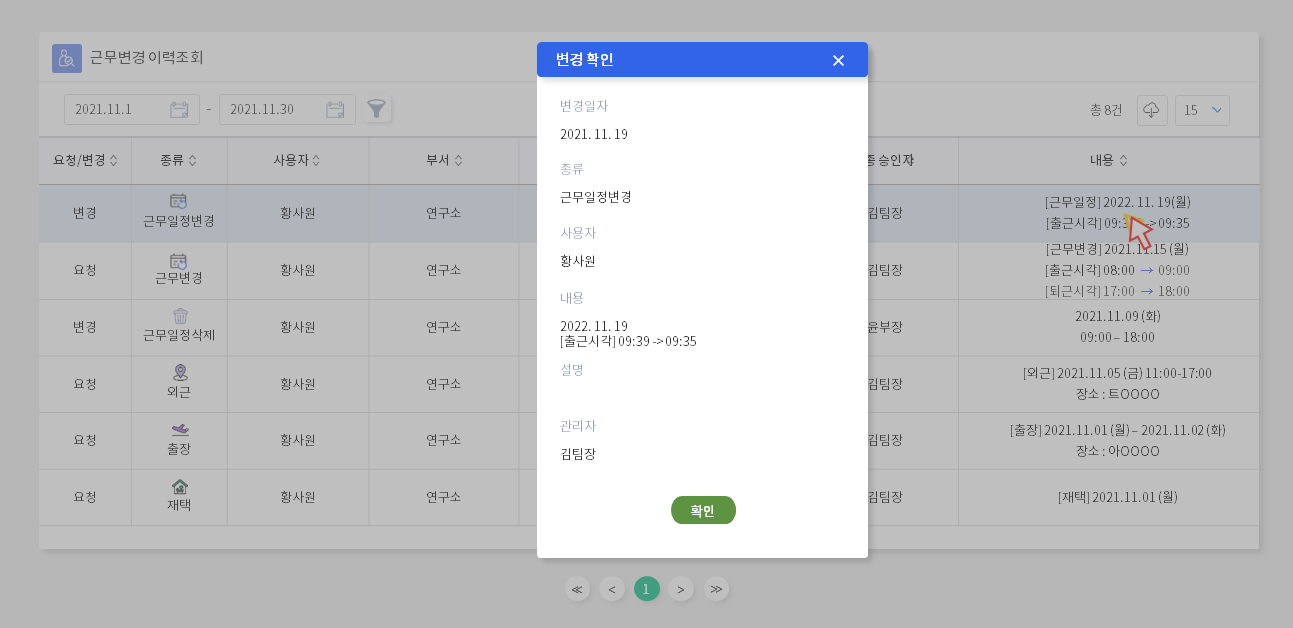Viewport: 1293px width, 628px height.
Task: Click the 근무일정삭제 trash icon
Action: (x=179, y=316)
